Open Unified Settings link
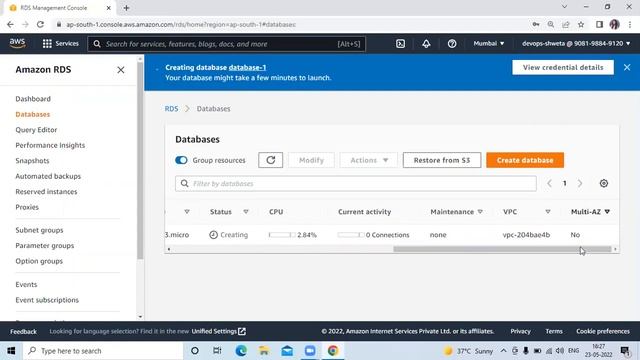Image resolution: width=640 pixels, height=360 pixels. [x=219, y=331]
